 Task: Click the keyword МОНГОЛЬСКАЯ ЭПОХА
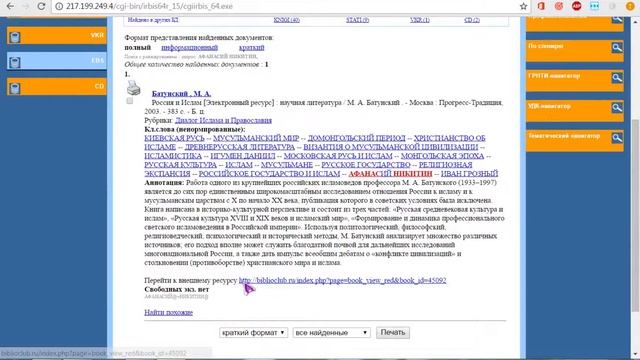click(x=442, y=156)
